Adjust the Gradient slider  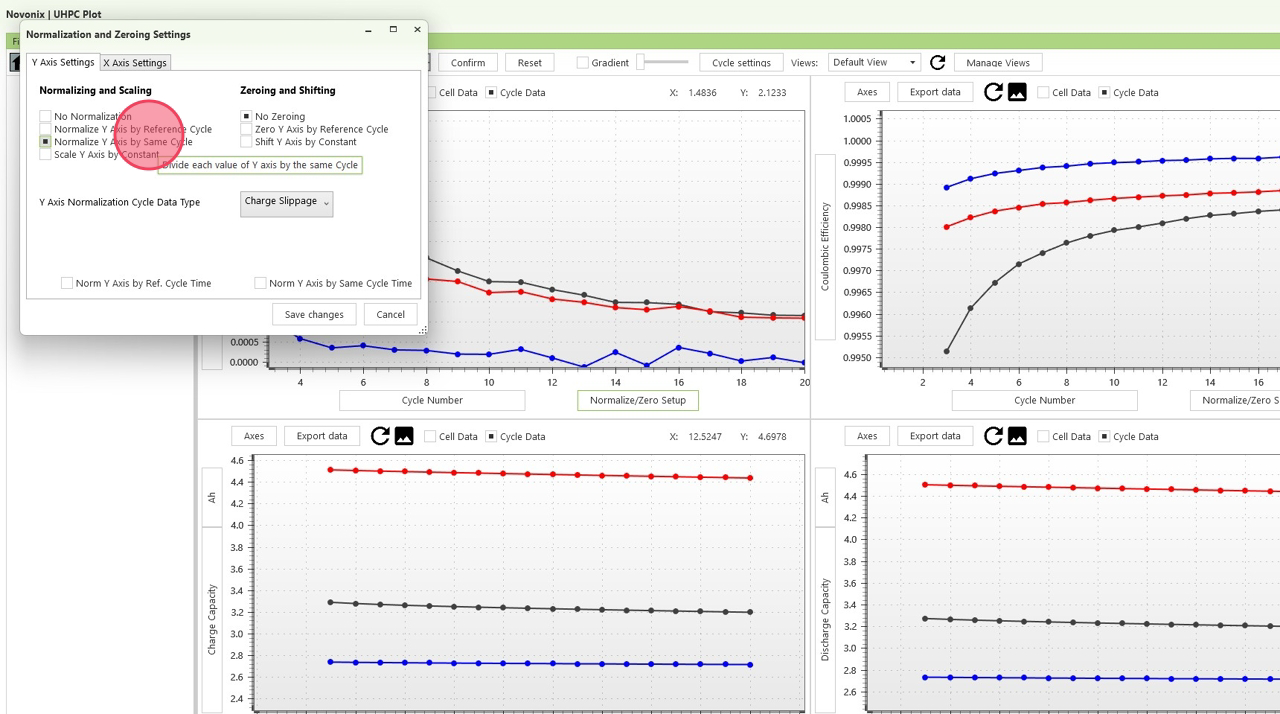pyautogui.click(x=662, y=62)
